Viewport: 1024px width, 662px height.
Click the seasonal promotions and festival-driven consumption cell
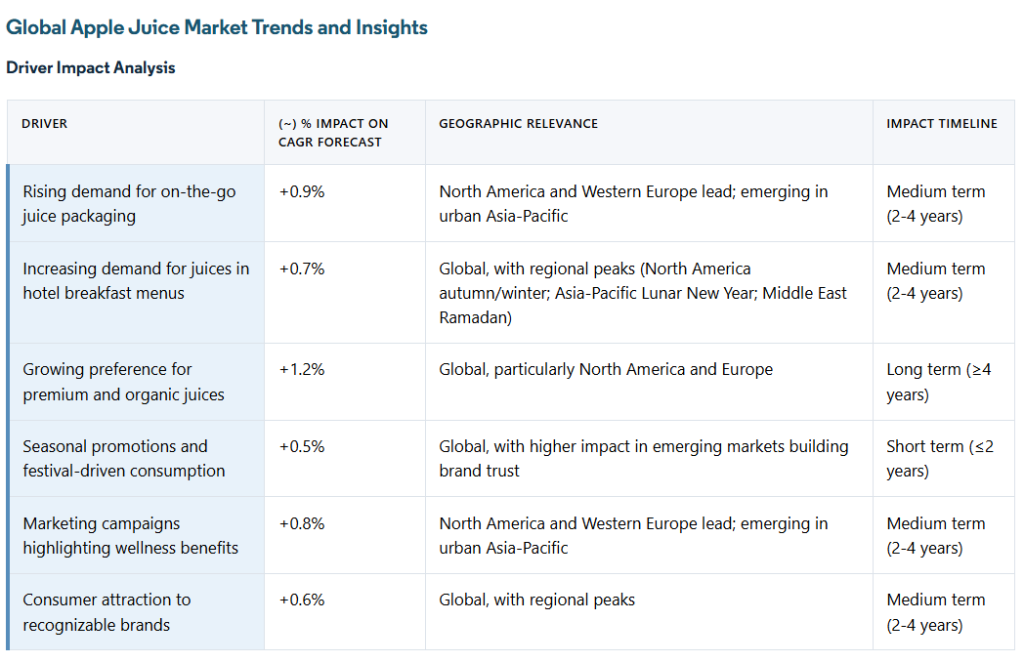124,458
